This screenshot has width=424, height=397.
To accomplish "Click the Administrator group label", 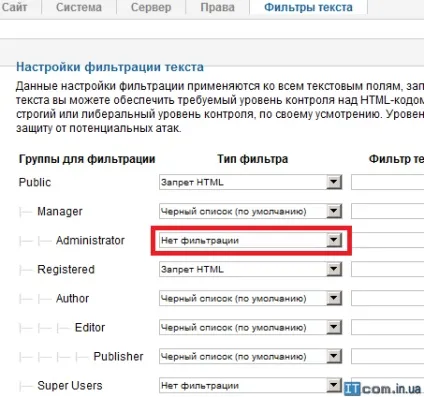I will click(x=90, y=240).
